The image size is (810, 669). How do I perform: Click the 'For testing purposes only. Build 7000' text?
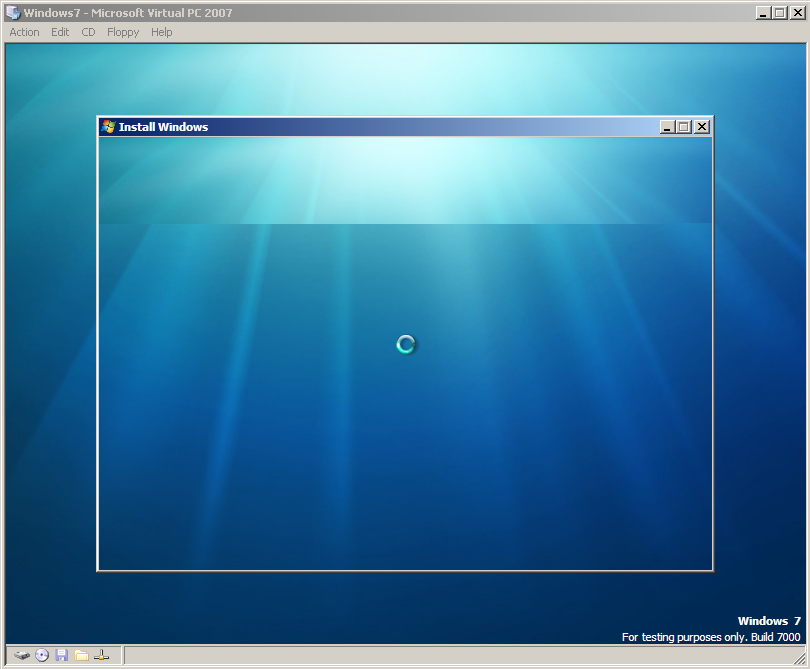pos(711,637)
